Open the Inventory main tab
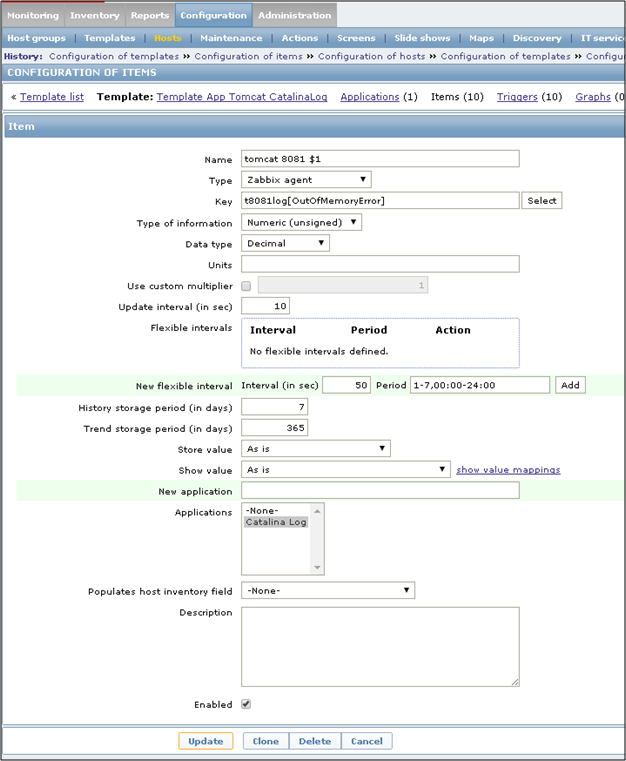Image resolution: width=626 pixels, height=761 pixels. click(95, 15)
